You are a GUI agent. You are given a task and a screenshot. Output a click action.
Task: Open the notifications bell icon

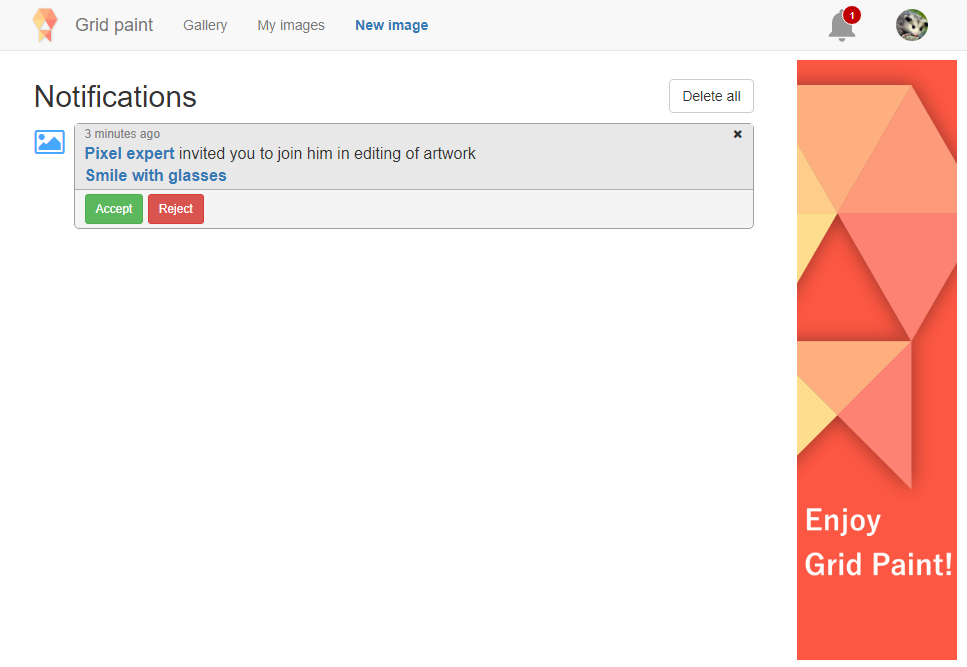point(841,27)
